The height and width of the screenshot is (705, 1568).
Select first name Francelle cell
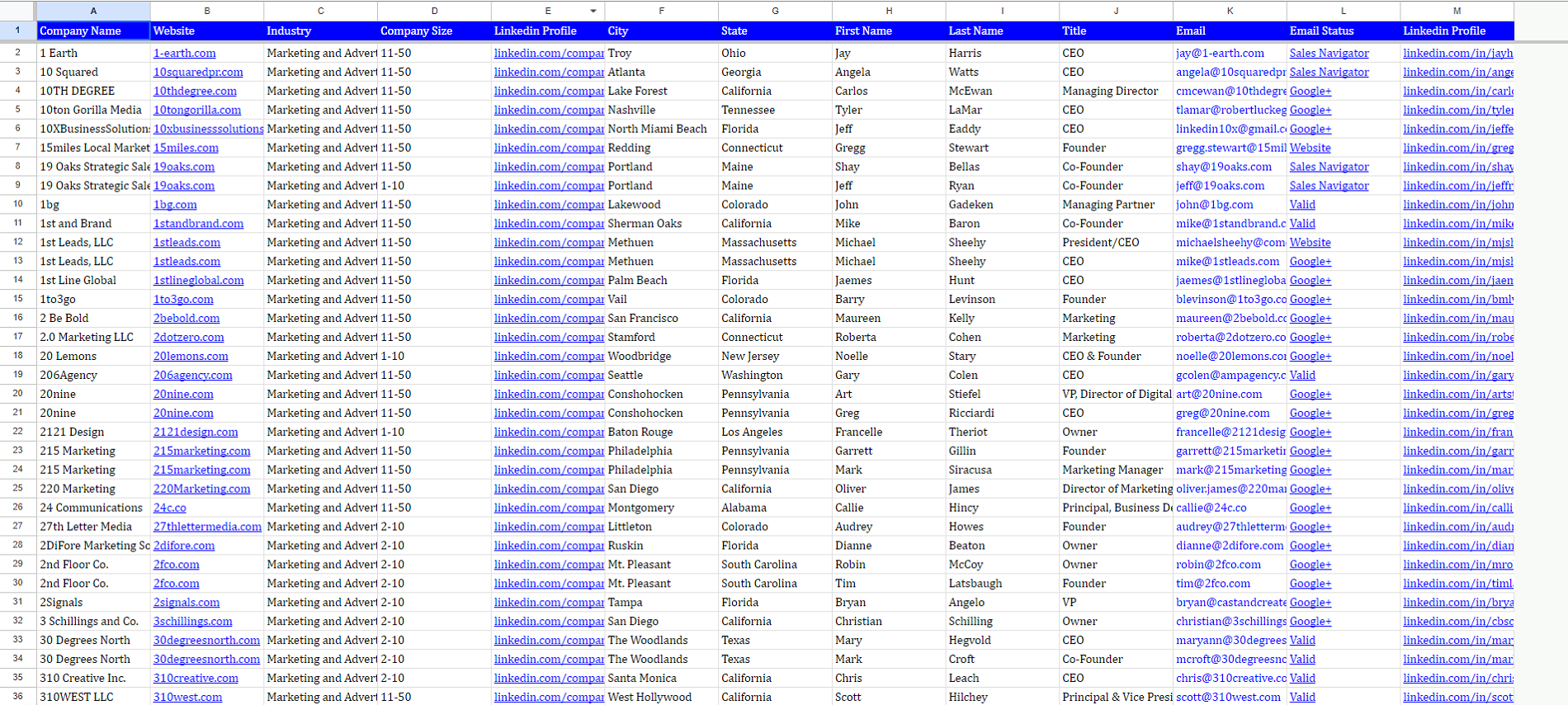click(889, 433)
